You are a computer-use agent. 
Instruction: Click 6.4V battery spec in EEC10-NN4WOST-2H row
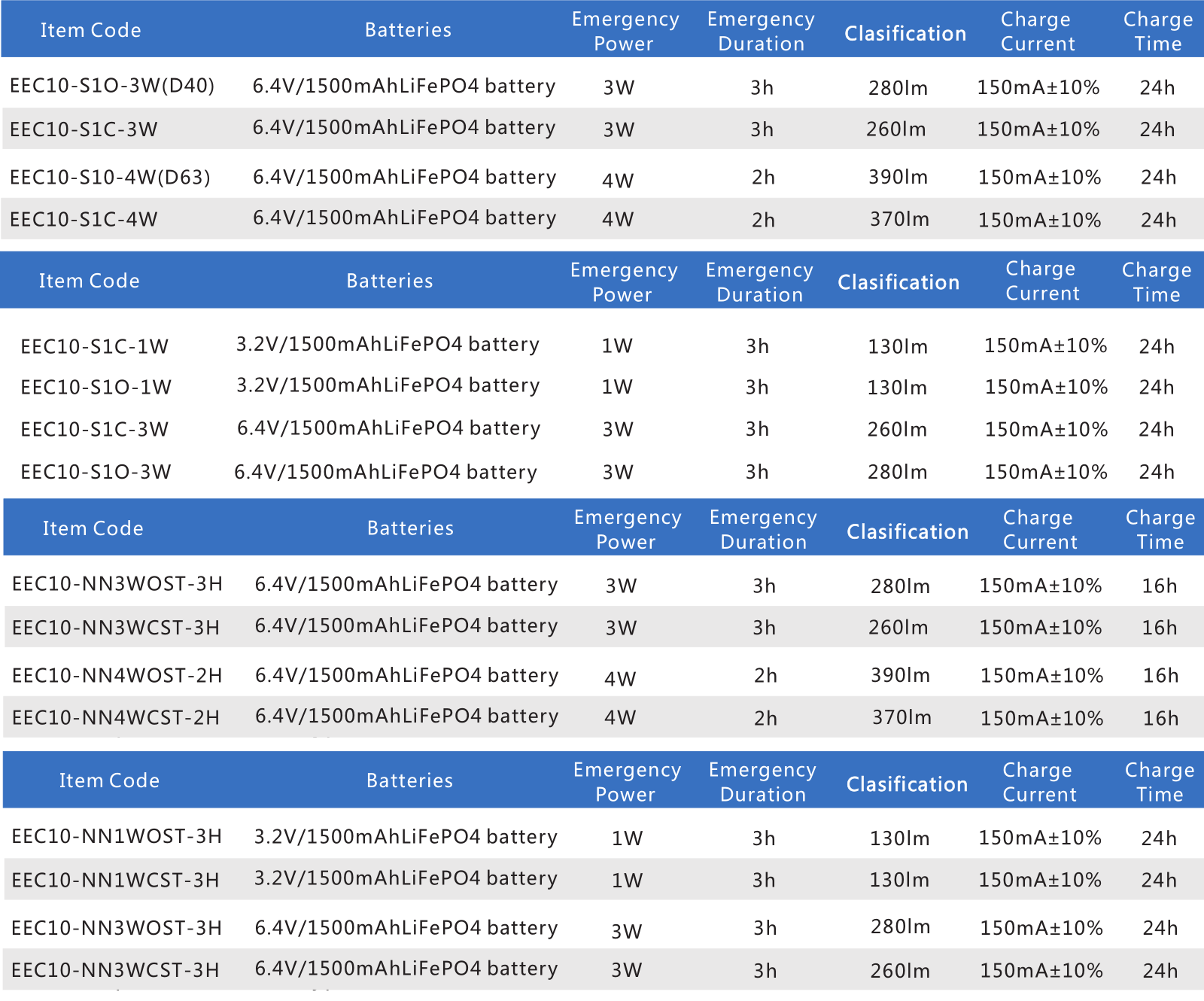click(x=406, y=676)
